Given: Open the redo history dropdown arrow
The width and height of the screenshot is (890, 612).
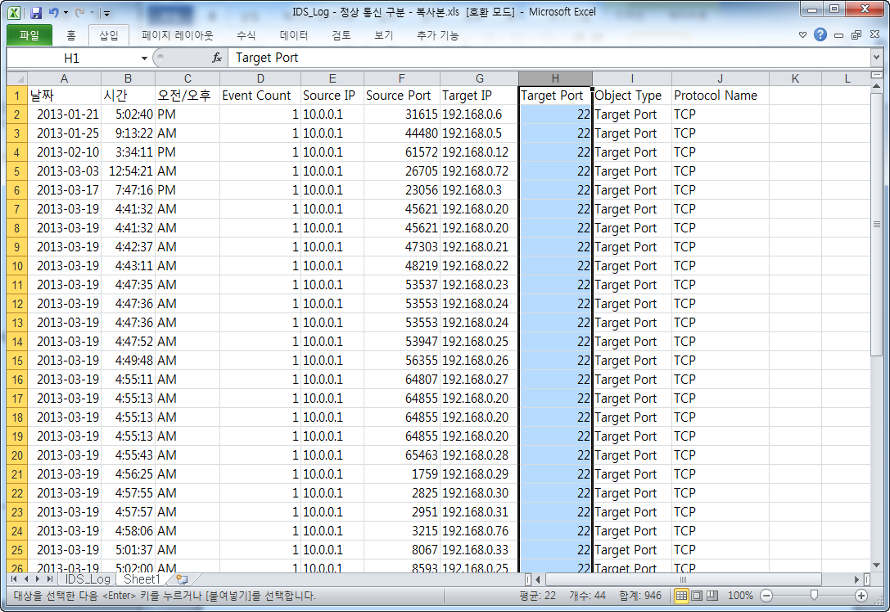Looking at the screenshot, I should 92,12.
